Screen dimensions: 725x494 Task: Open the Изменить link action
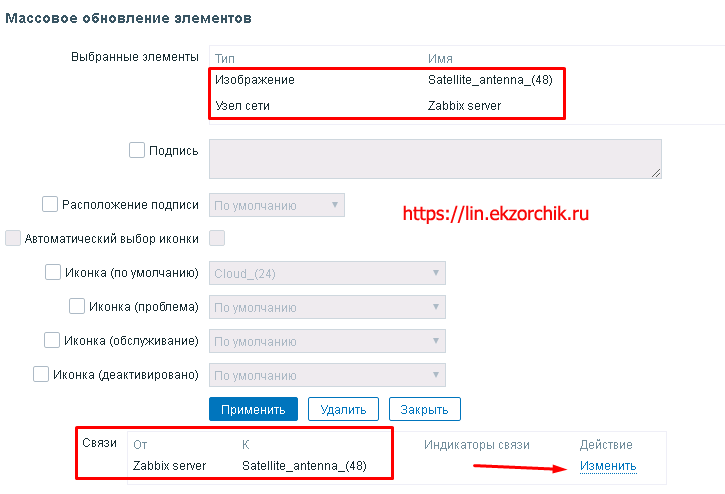(608, 466)
